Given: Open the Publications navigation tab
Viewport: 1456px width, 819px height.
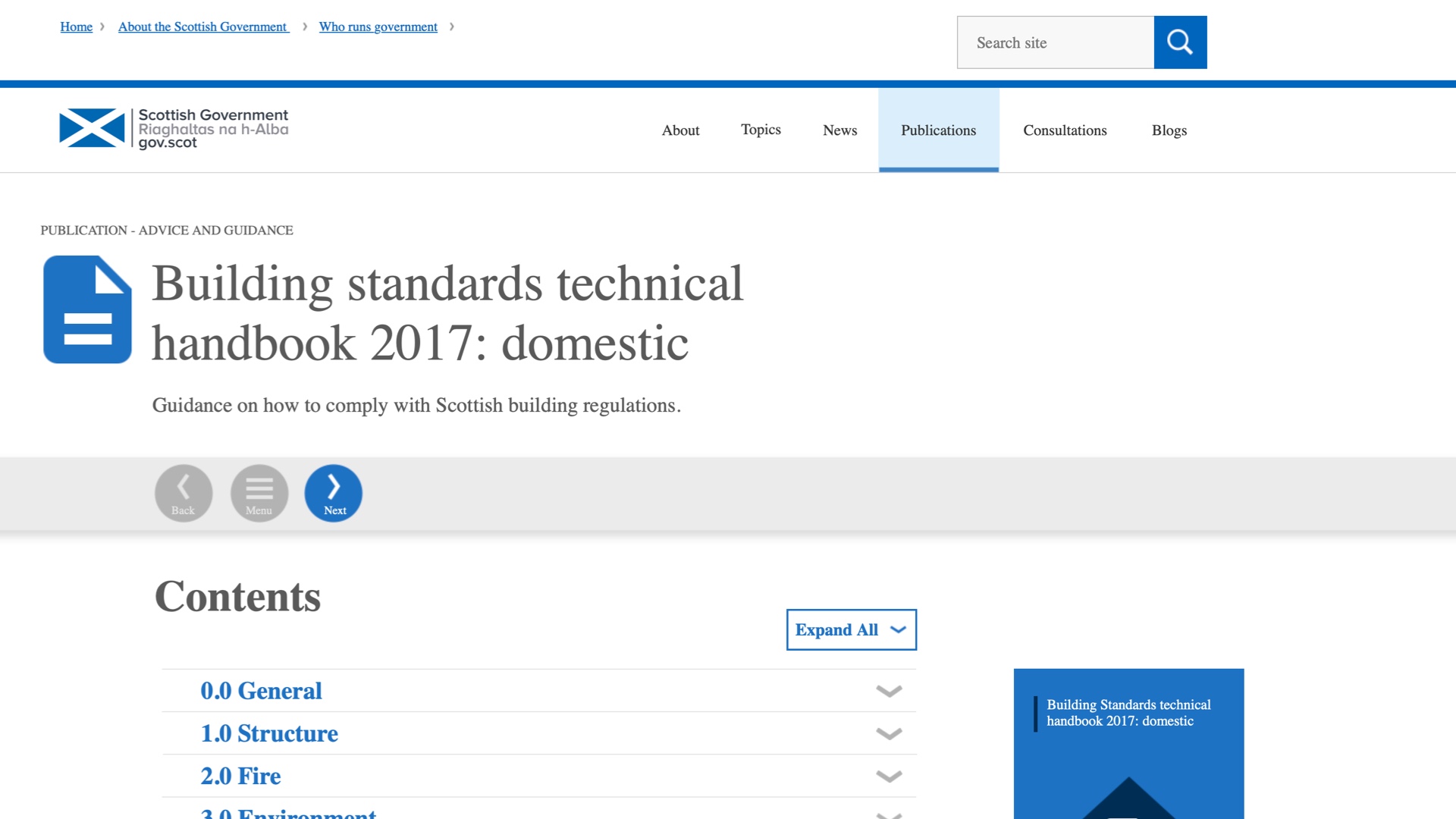Looking at the screenshot, I should pos(938,130).
